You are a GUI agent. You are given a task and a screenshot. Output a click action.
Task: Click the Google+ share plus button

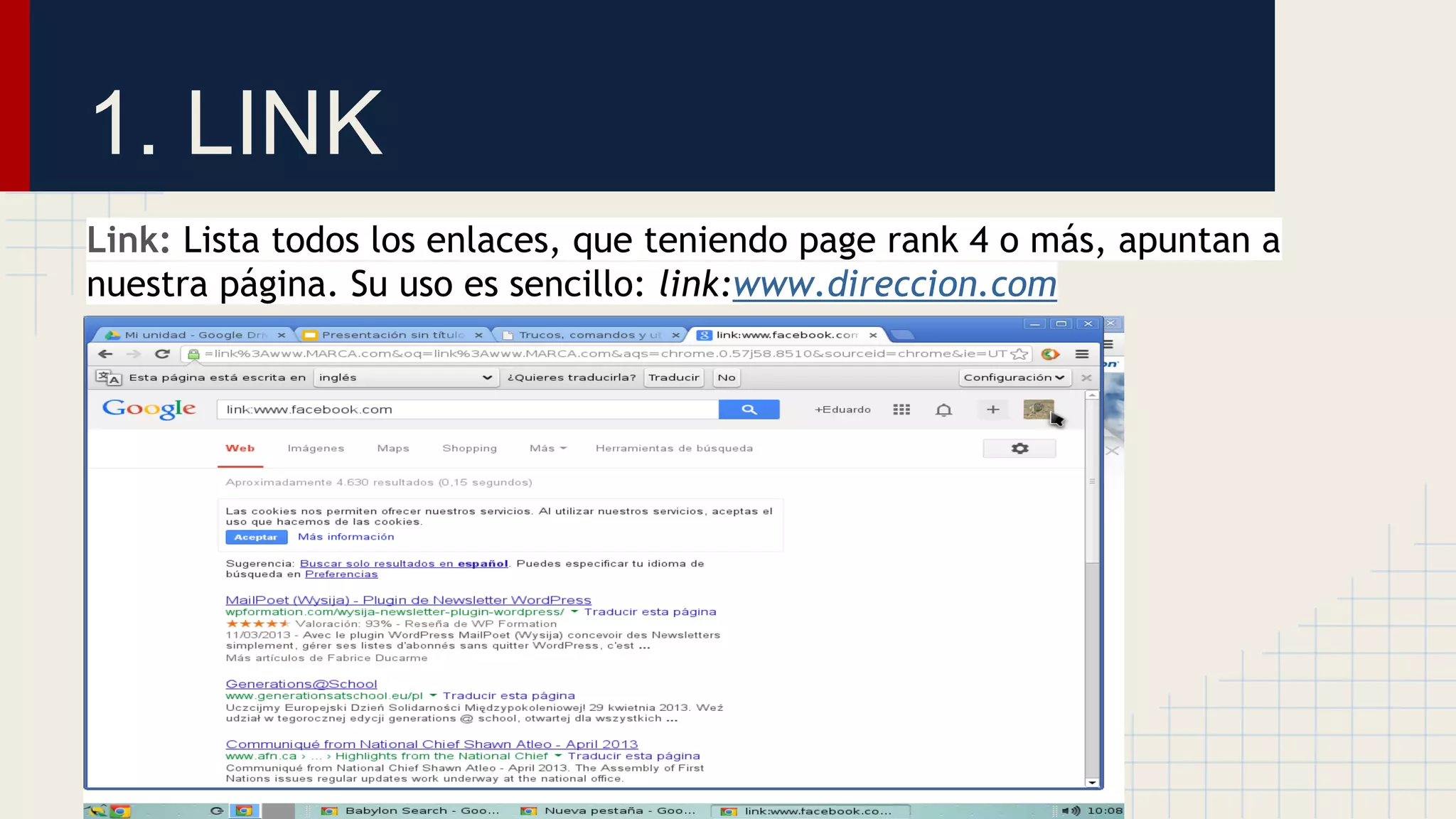pos(993,409)
